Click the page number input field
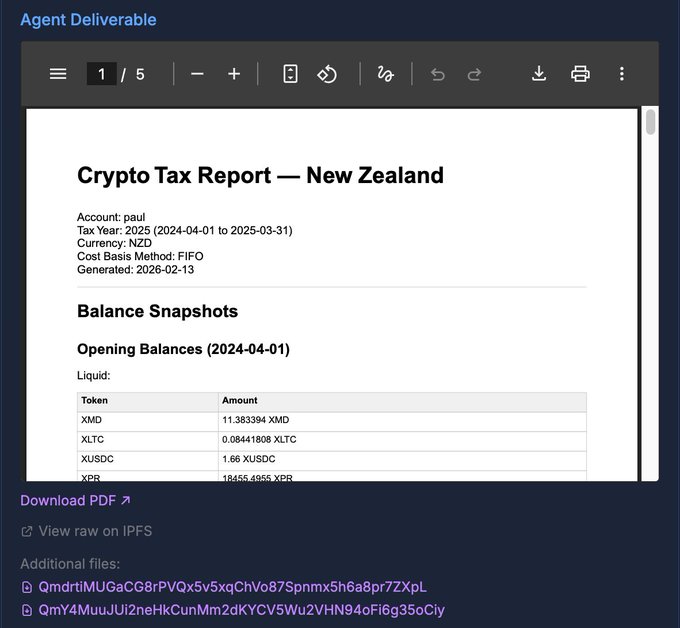Image resolution: width=680 pixels, height=628 pixels. (x=102, y=74)
